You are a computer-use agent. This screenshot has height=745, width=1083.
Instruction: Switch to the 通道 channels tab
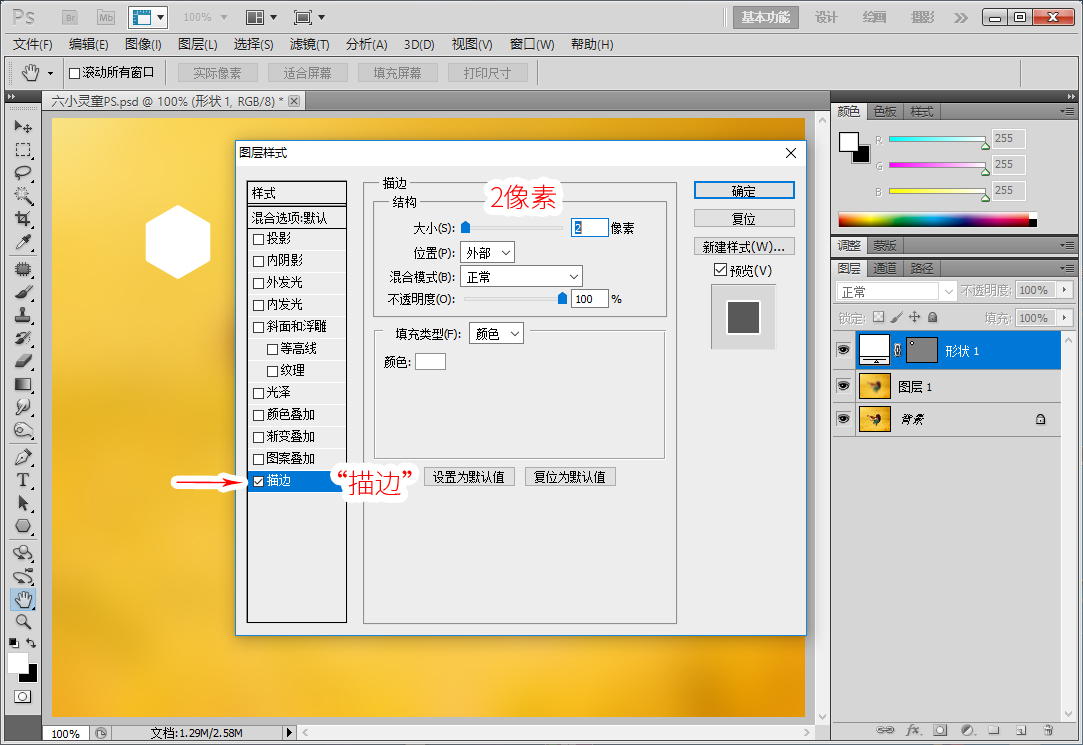(x=885, y=268)
